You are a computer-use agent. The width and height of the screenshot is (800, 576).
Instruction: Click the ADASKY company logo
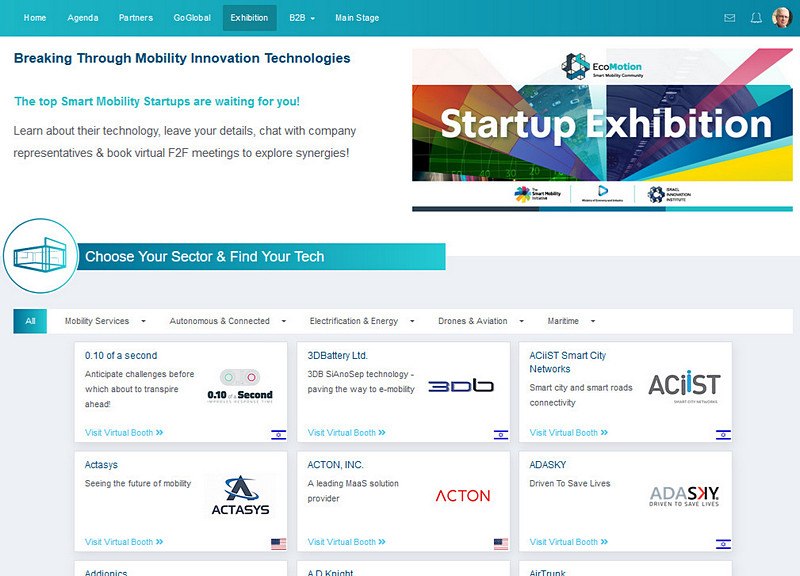click(x=684, y=496)
